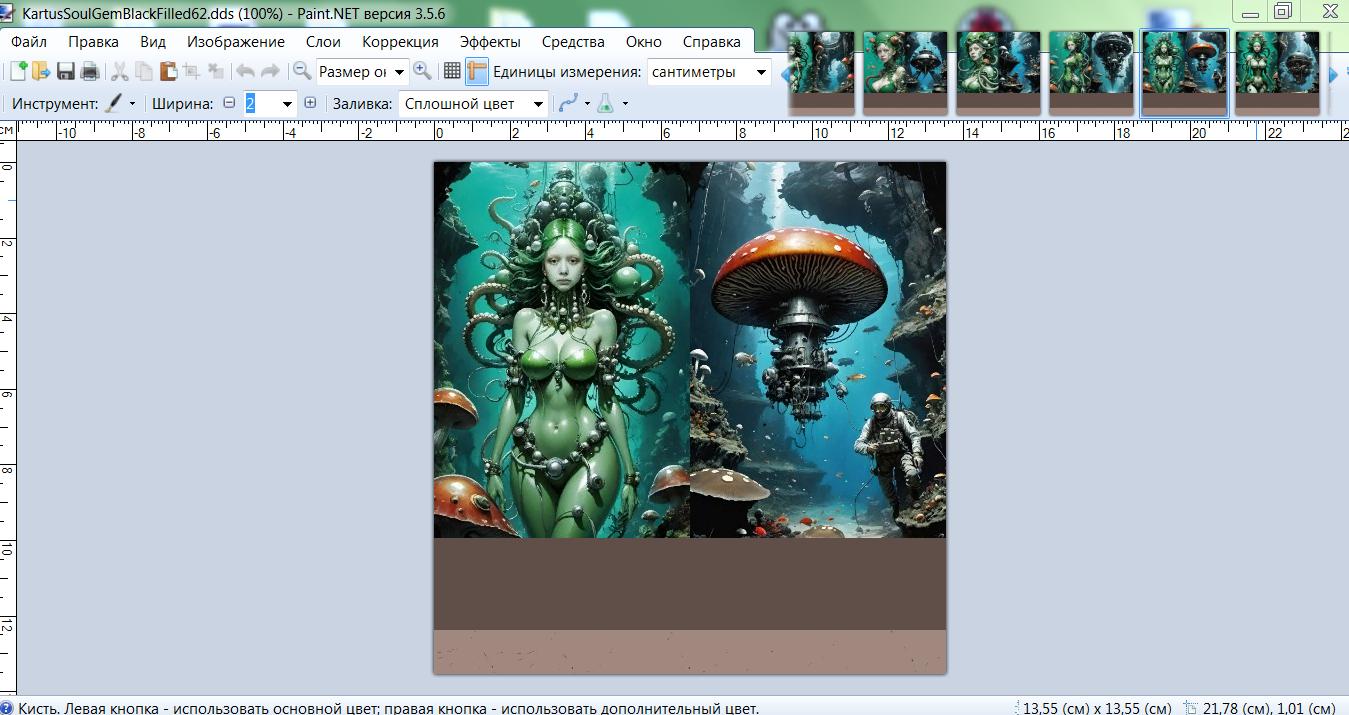Increase brush width with the plus button
The image size is (1349, 715).
click(x=310, y=103)
